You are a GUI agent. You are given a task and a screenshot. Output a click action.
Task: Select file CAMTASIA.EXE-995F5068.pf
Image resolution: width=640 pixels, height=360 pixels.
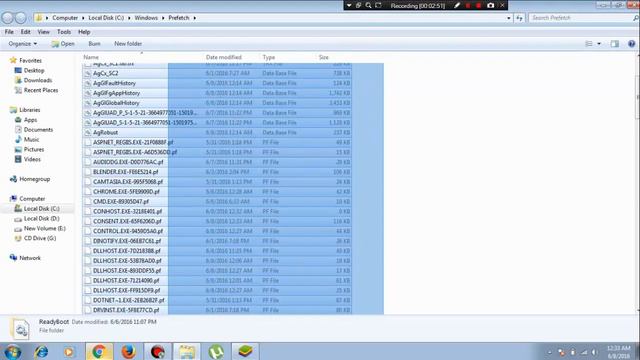(x=128, y=182)
